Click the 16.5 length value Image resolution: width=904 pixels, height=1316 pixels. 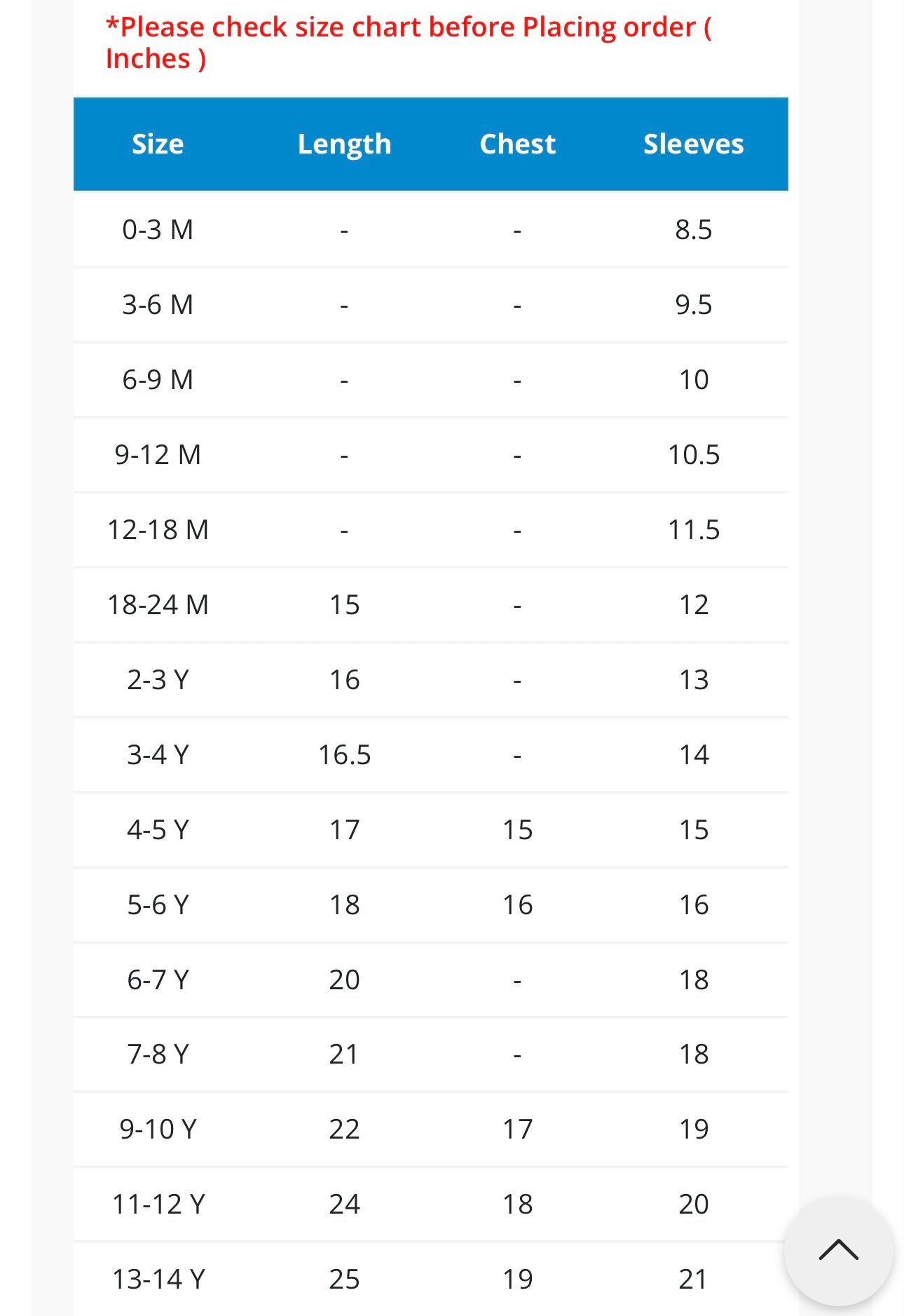tap(344, 755)
